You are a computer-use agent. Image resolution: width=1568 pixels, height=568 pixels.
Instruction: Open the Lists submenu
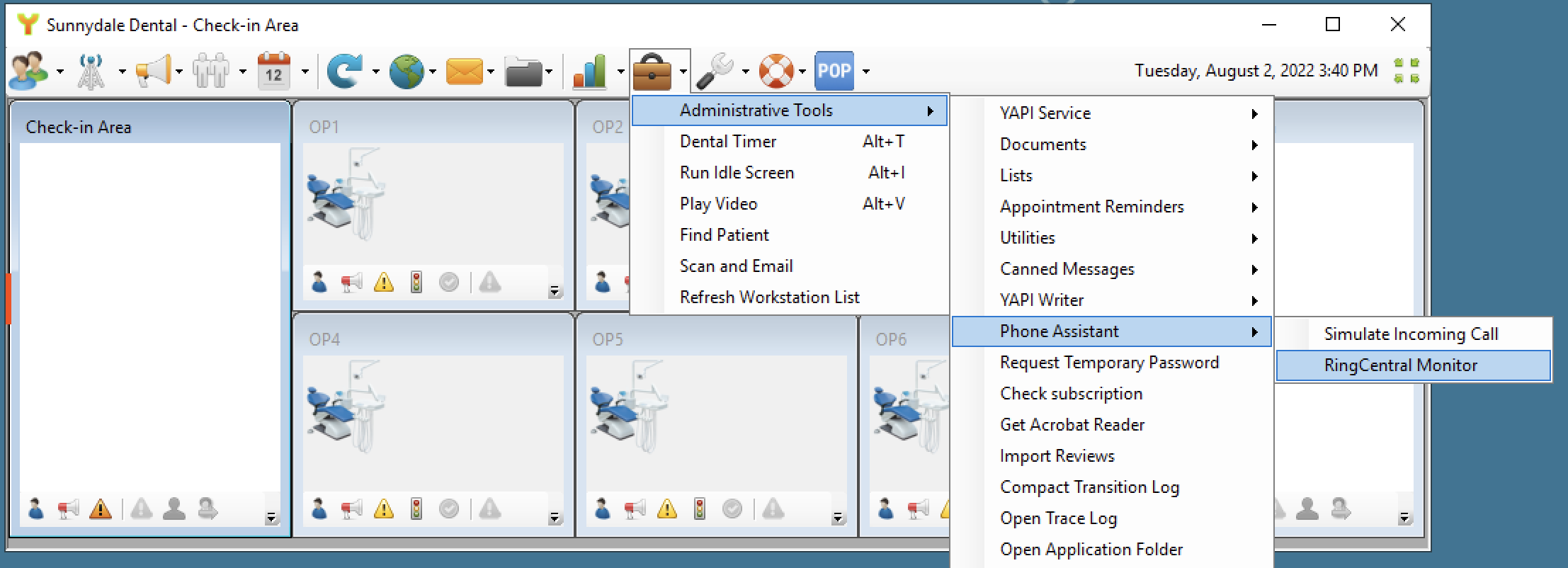[1112, 176]
